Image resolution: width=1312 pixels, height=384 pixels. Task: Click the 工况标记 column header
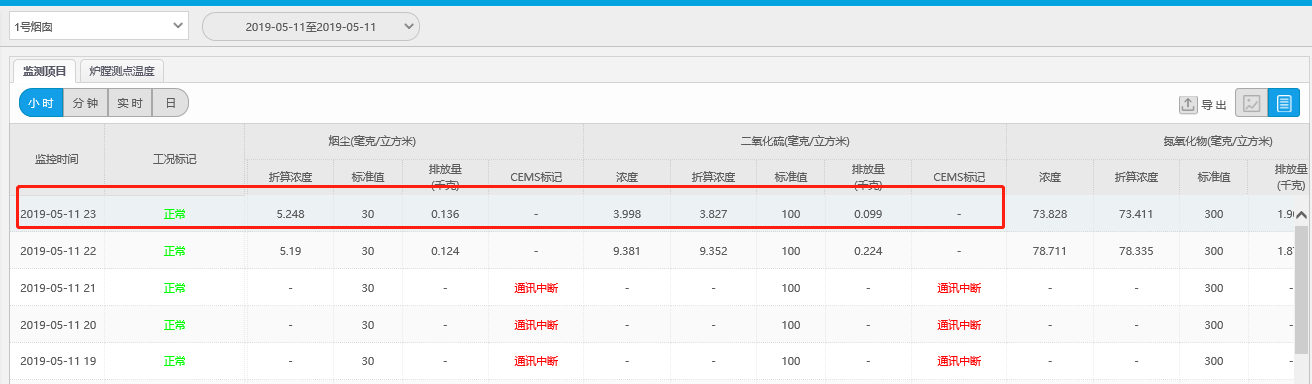coord(174,159)
